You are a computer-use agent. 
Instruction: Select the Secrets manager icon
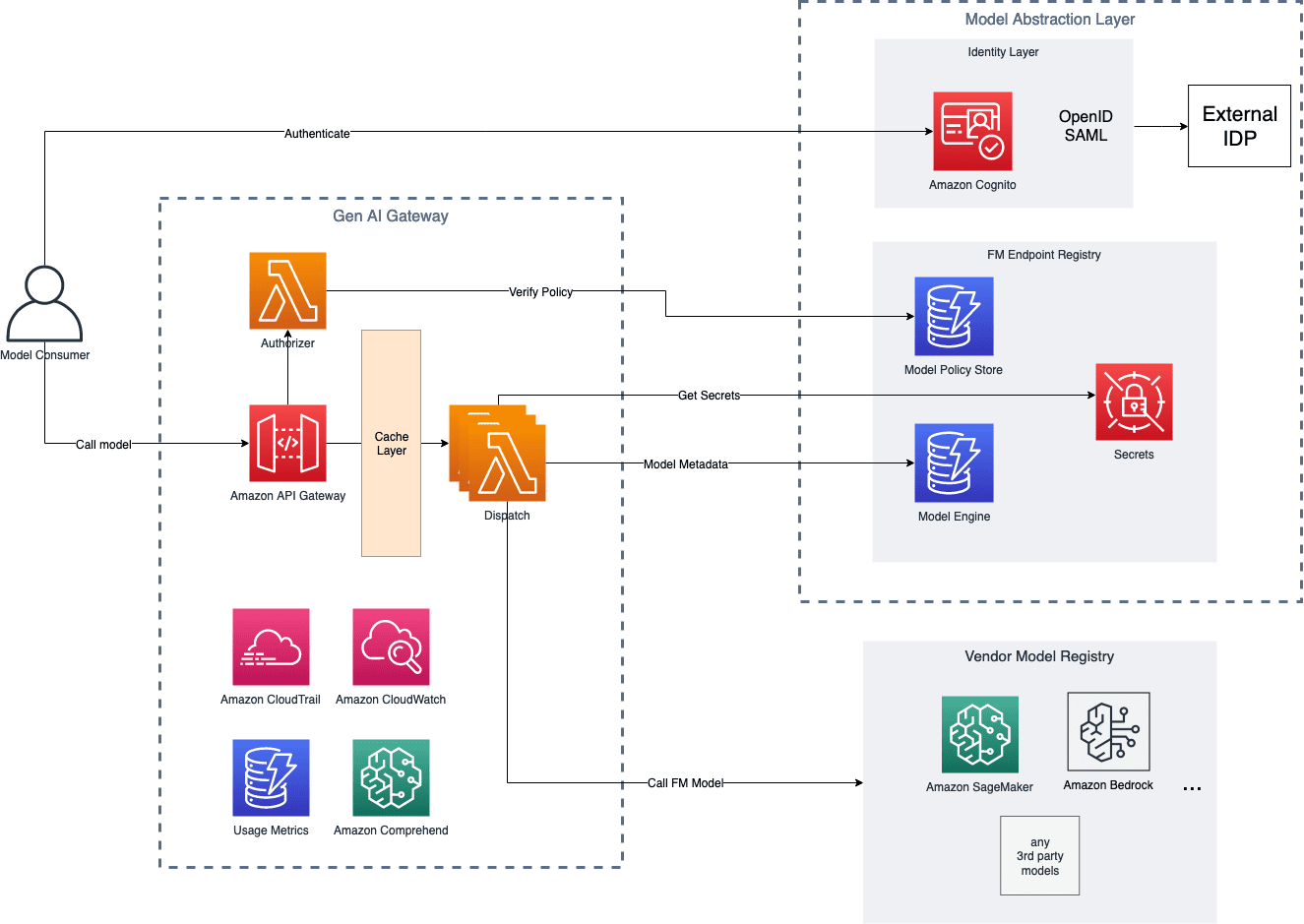1134,401
